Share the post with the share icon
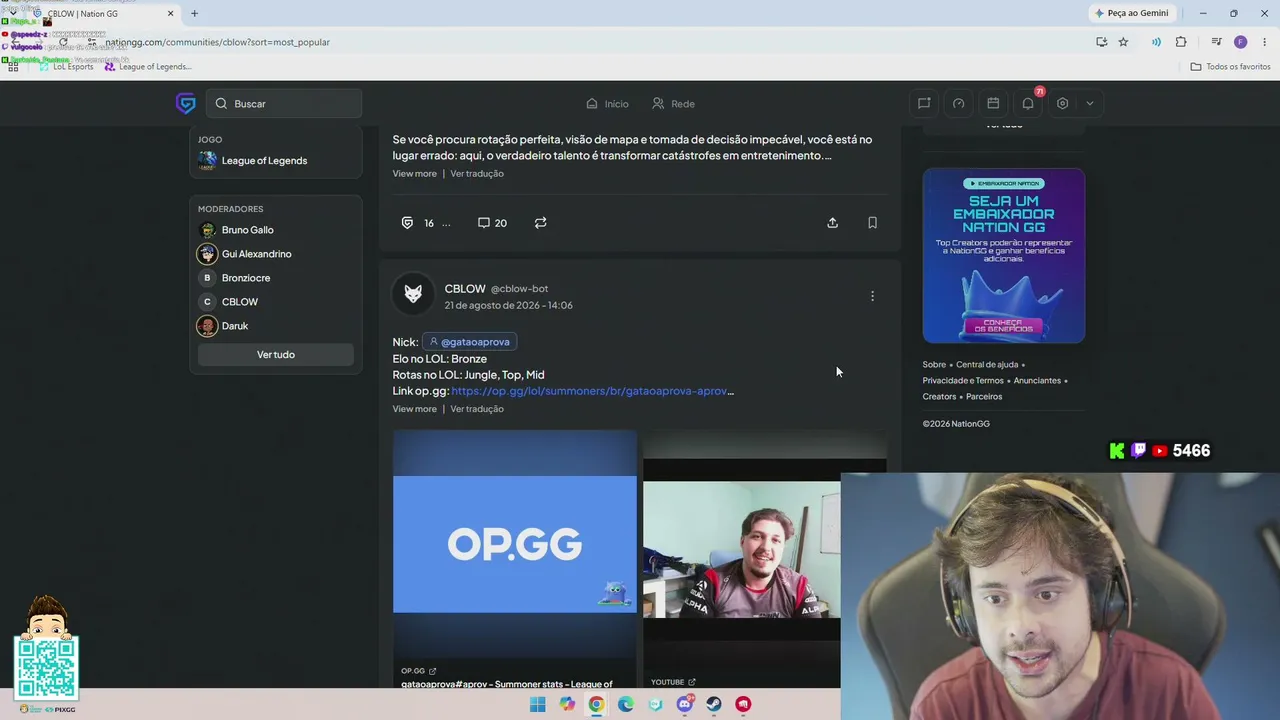 (x=832, y=223)
